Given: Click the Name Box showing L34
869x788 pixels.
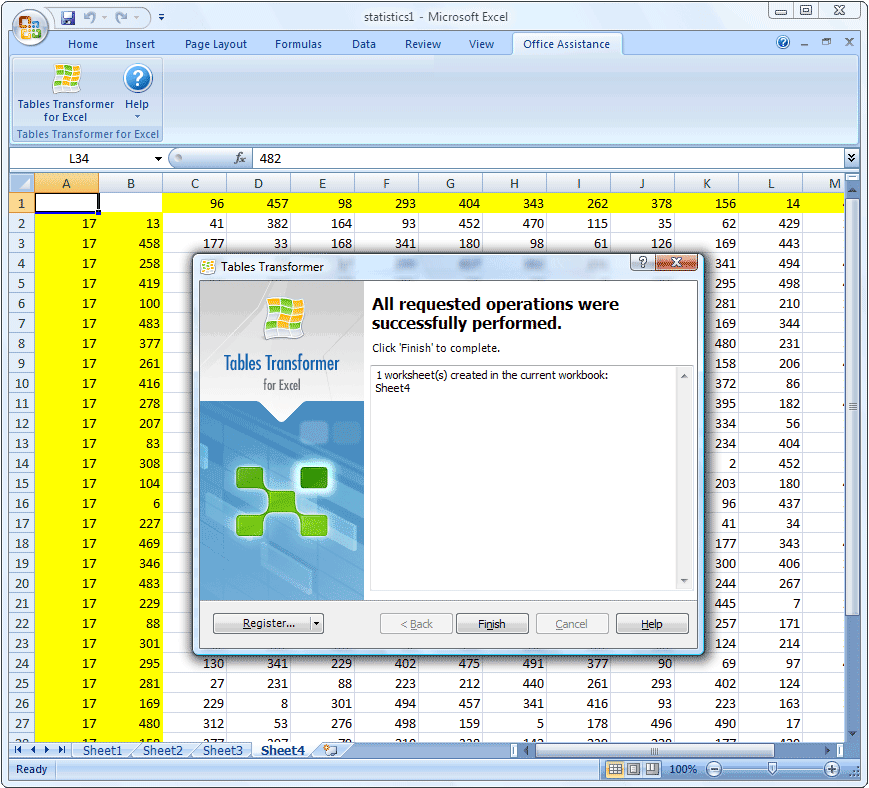Looking at the screenshot, I should pyautogui.click(x=81, y=158).
